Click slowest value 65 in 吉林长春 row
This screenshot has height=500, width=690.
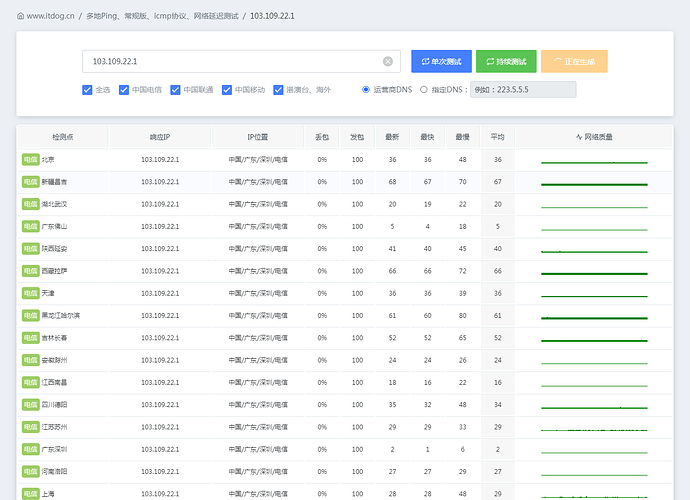pos(462,338)
